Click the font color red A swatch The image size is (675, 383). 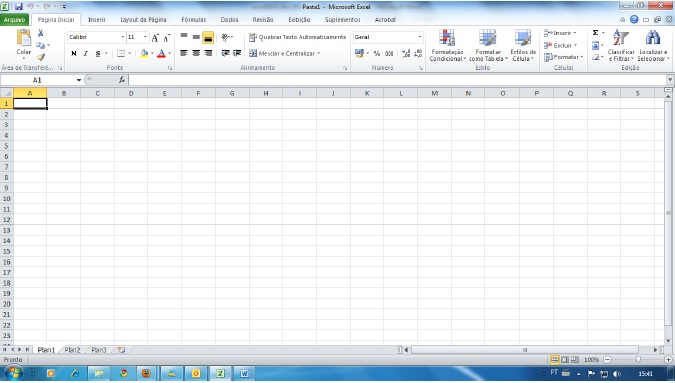pyautogui.click(x=161, y=53)
